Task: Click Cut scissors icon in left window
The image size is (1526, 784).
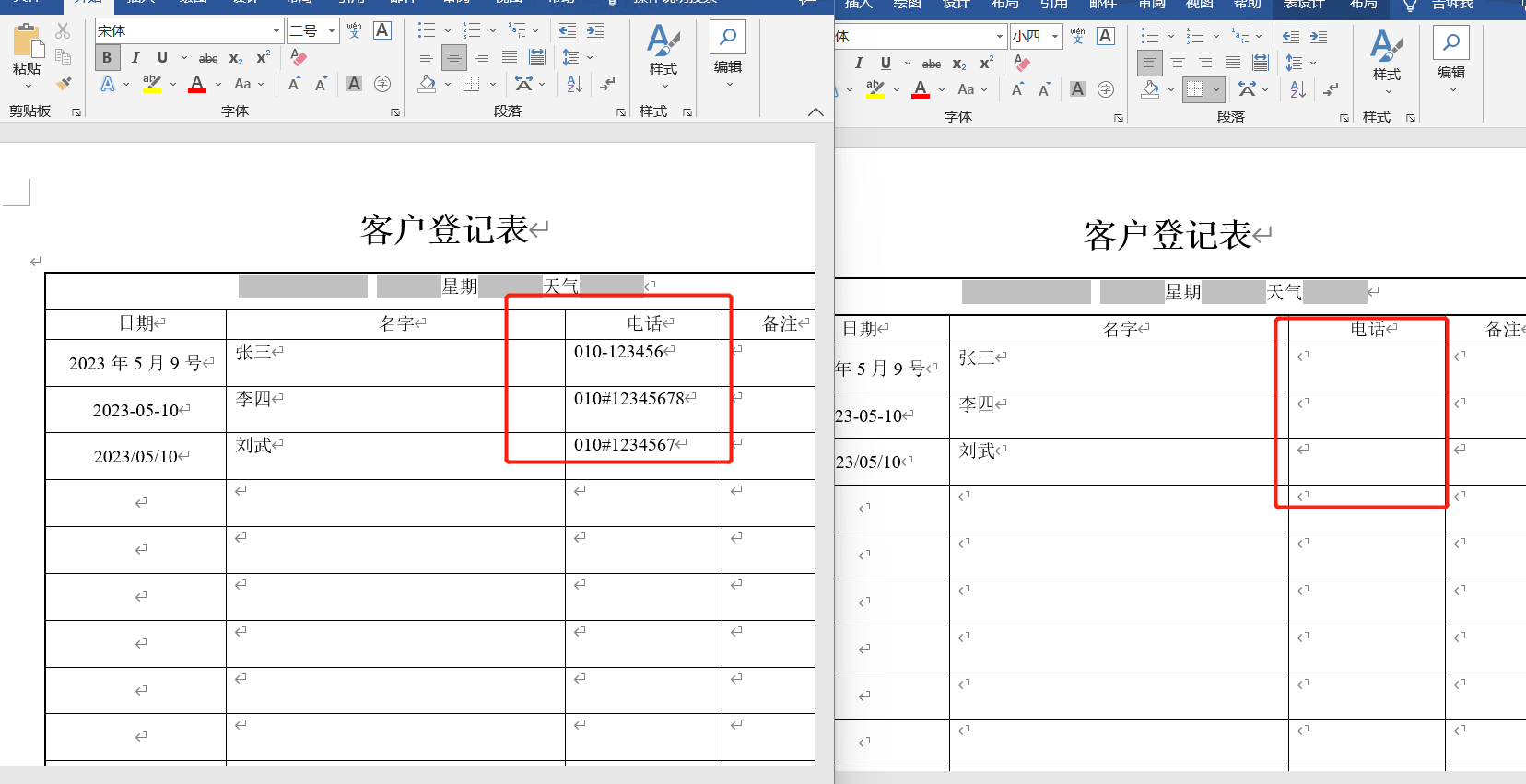Action: (x=63, y=31)
